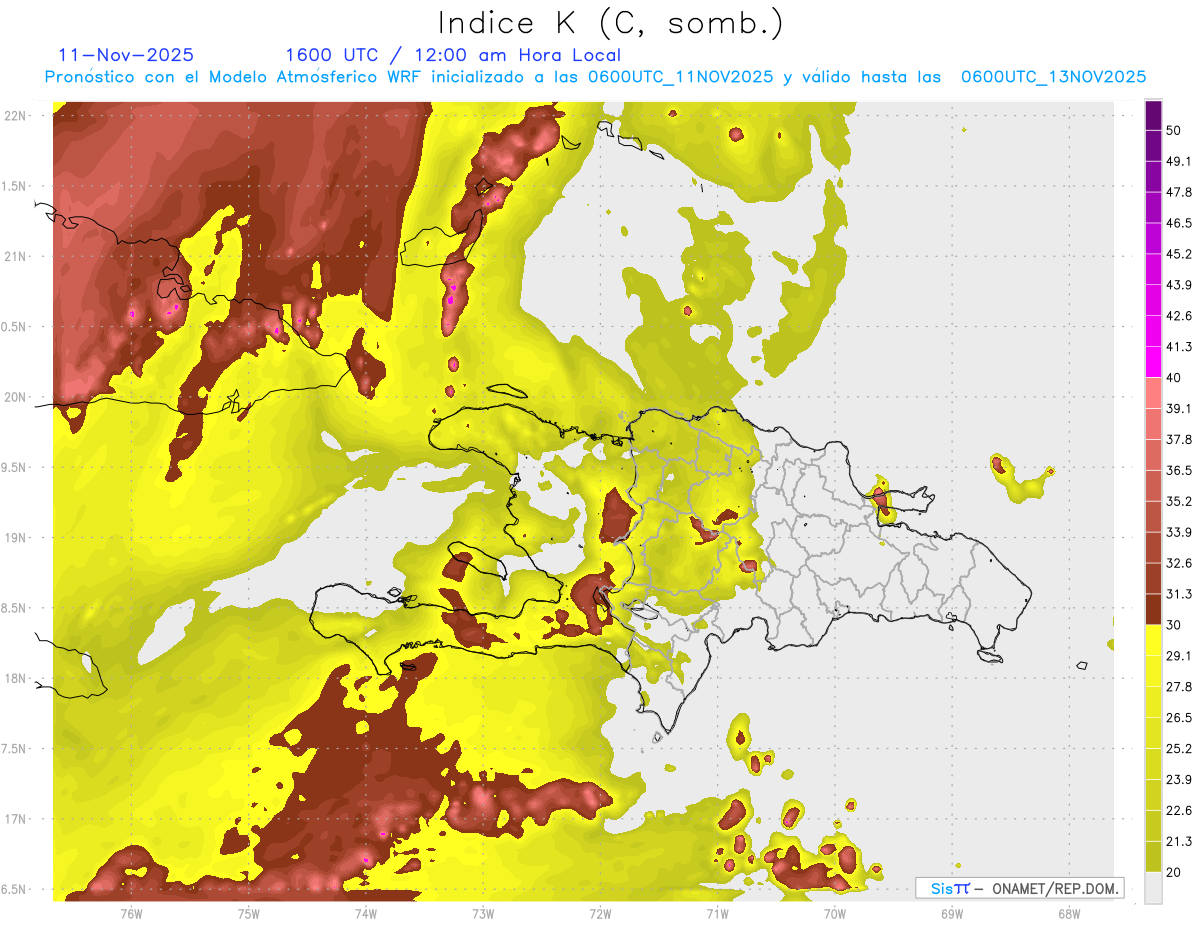Click the "46.5" color scale label

click(1179, 223)
